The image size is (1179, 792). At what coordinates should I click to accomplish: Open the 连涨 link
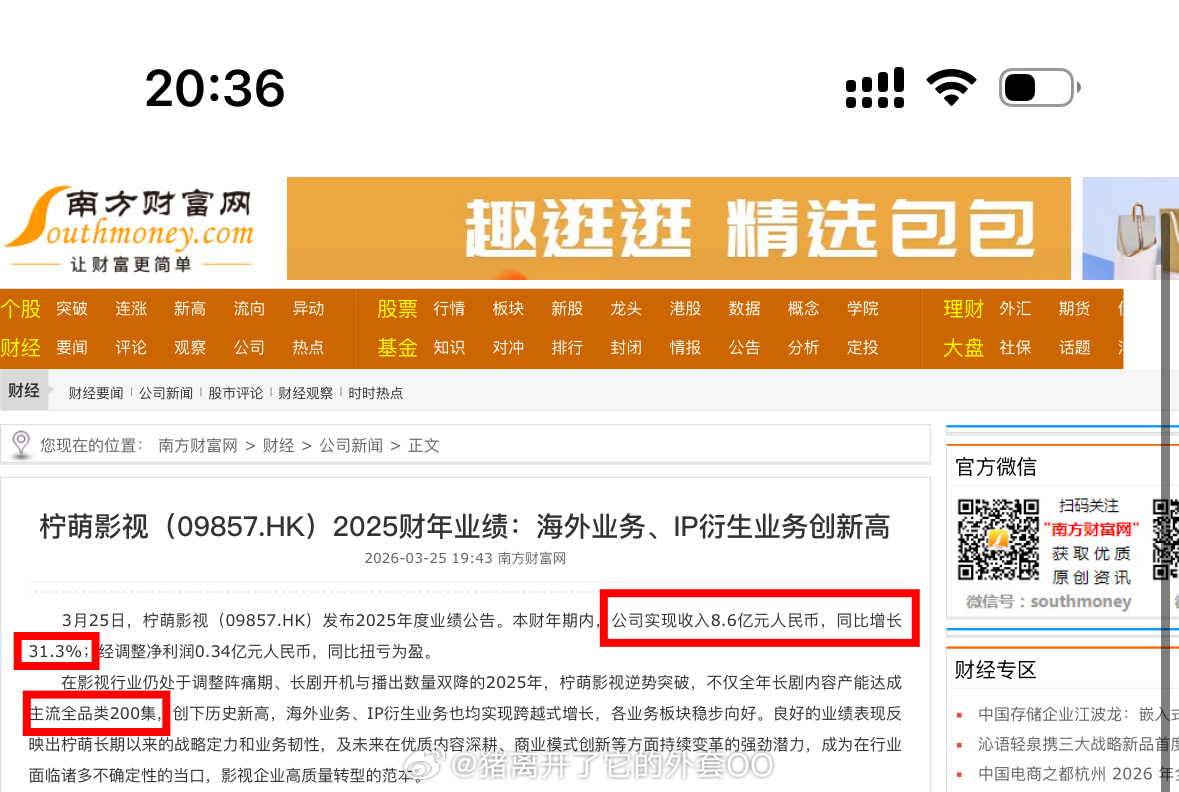pos(131,308)
